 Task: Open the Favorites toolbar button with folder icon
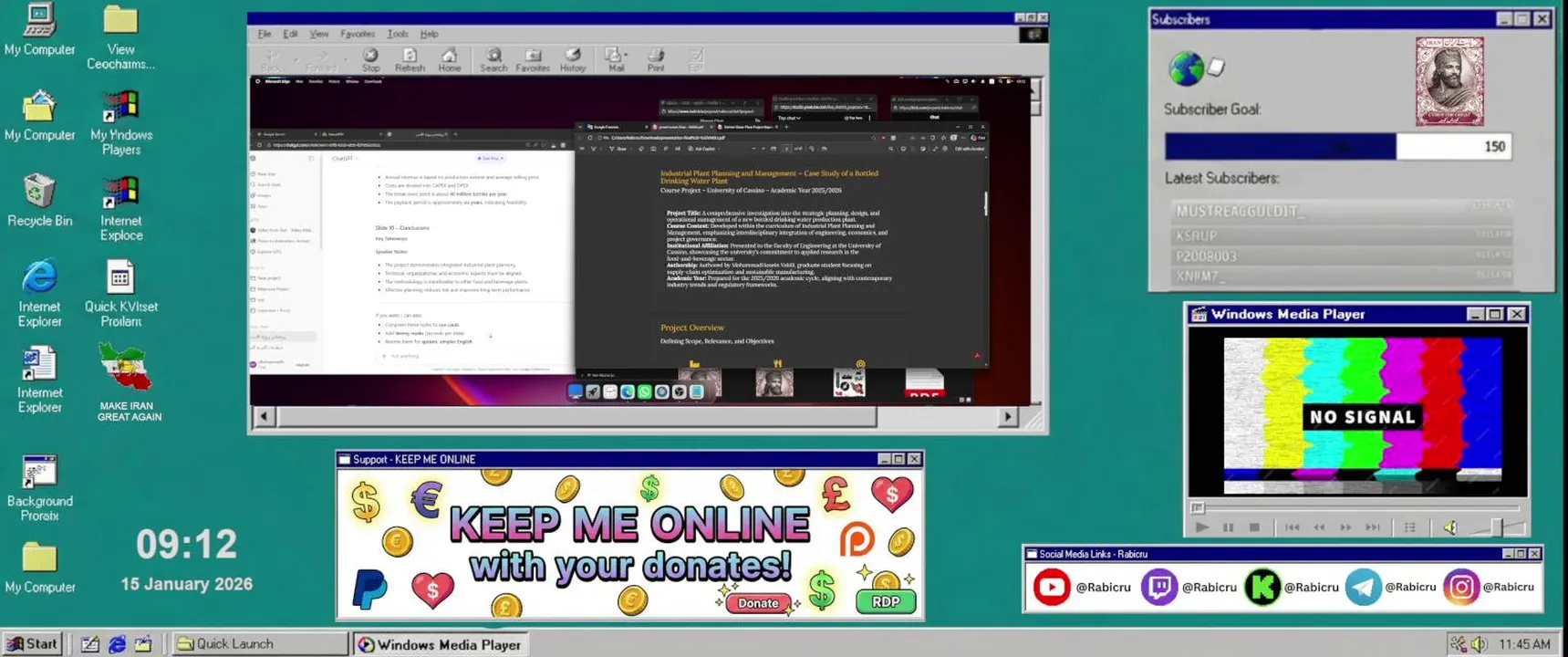coord(533,60)
